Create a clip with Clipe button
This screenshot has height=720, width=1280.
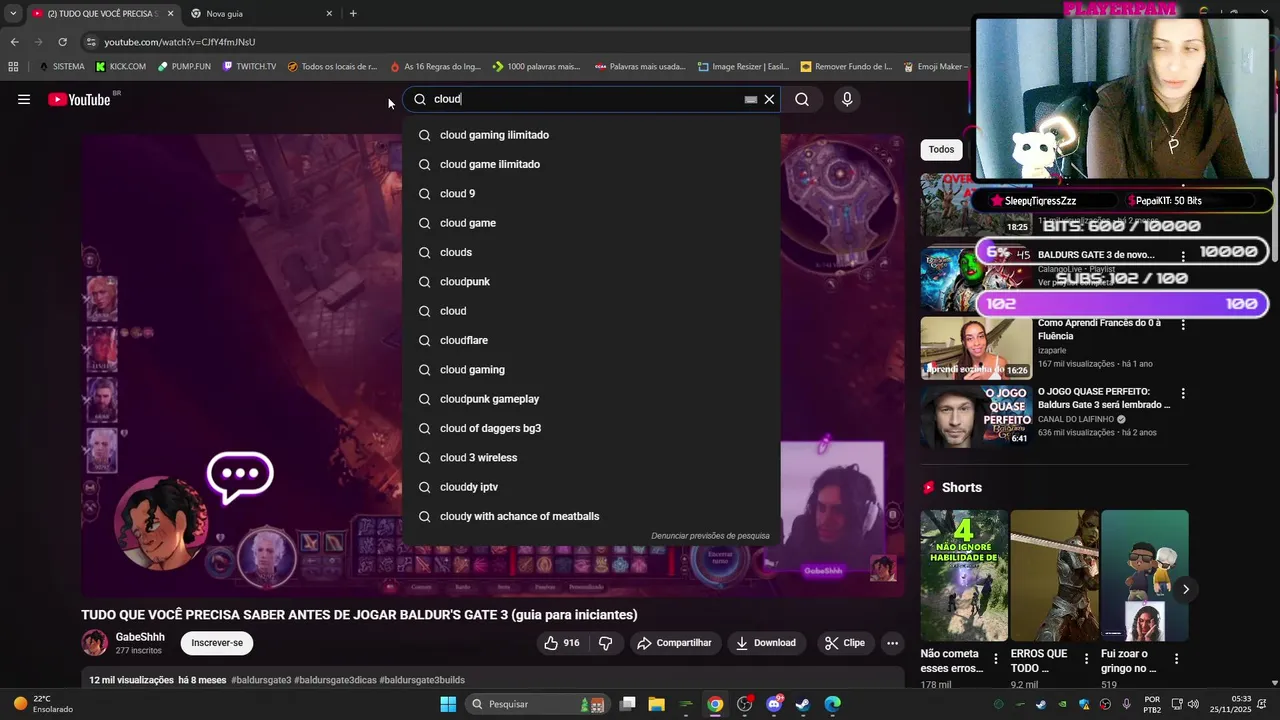click(x=844, y=643)
